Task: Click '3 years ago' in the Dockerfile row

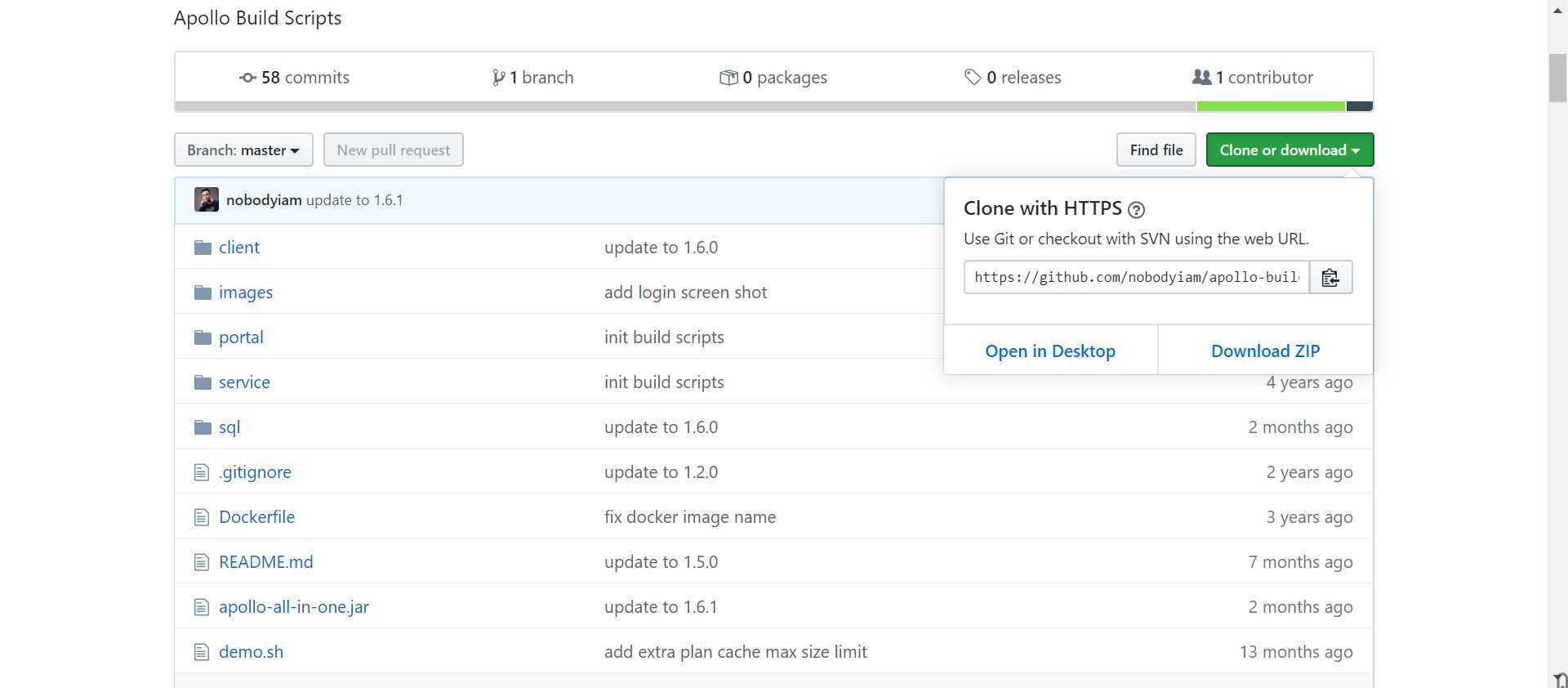Action: pos(1309,517)
